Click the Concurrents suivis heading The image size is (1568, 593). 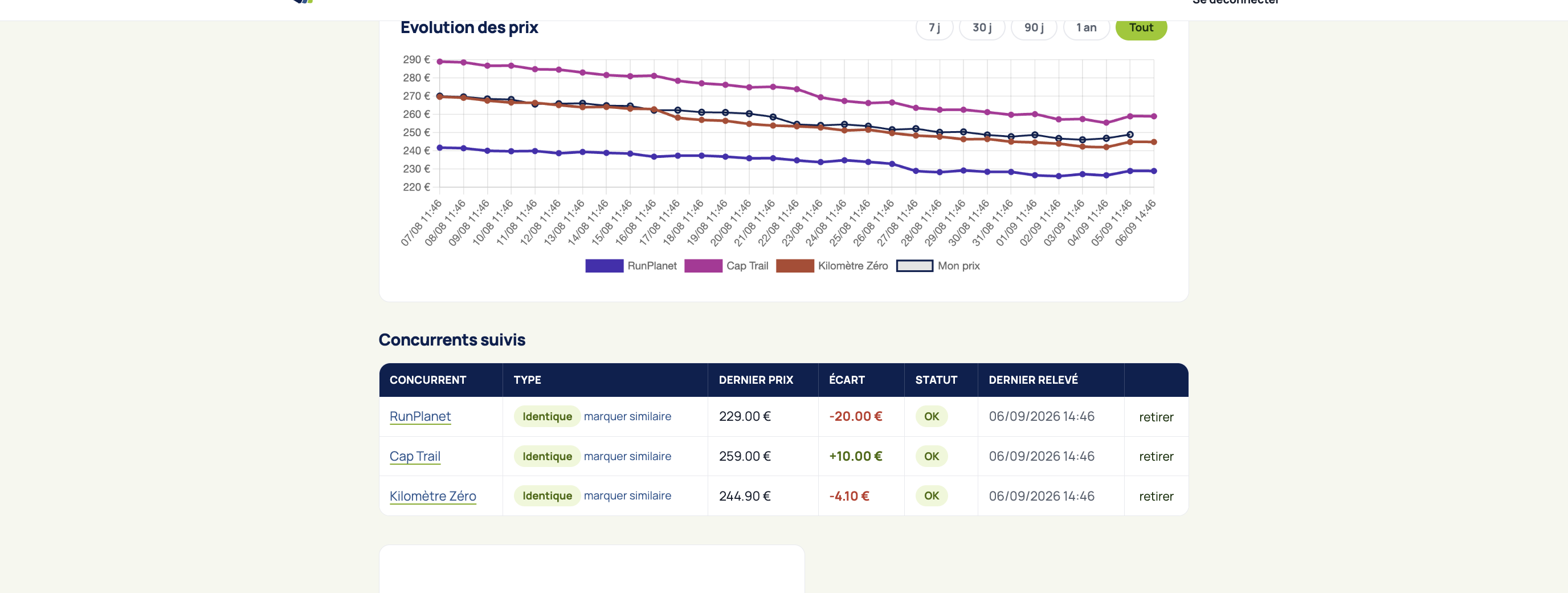(452, 339)
